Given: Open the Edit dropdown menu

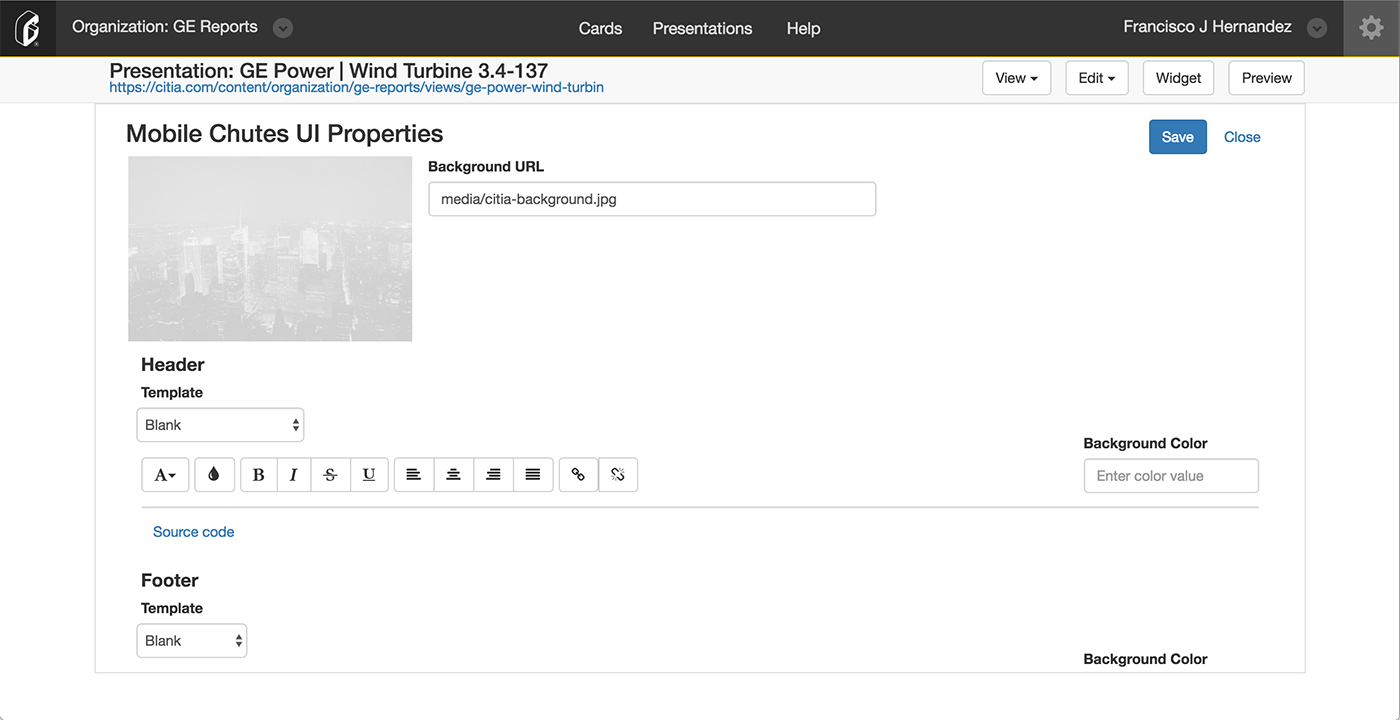Looking at the screenshot, I should tap(1097, 78).
